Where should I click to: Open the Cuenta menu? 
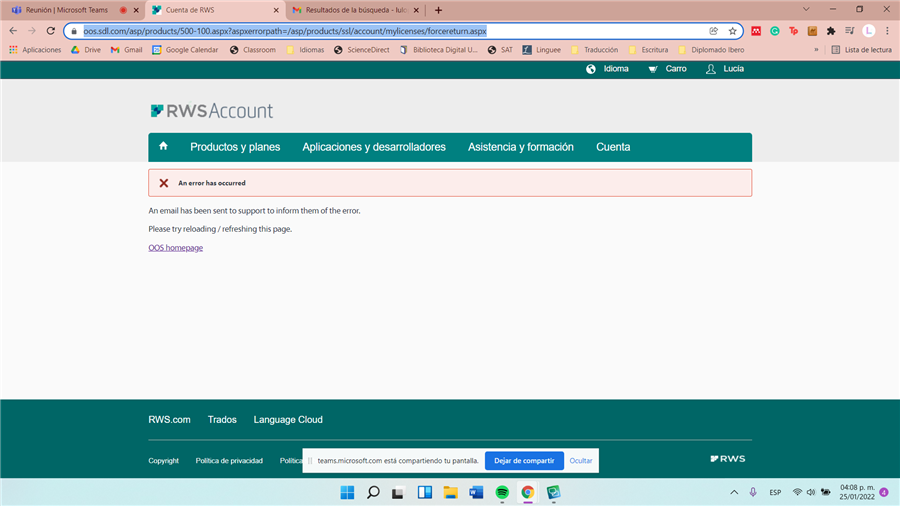pyautogui.click(x=613, y=147)
